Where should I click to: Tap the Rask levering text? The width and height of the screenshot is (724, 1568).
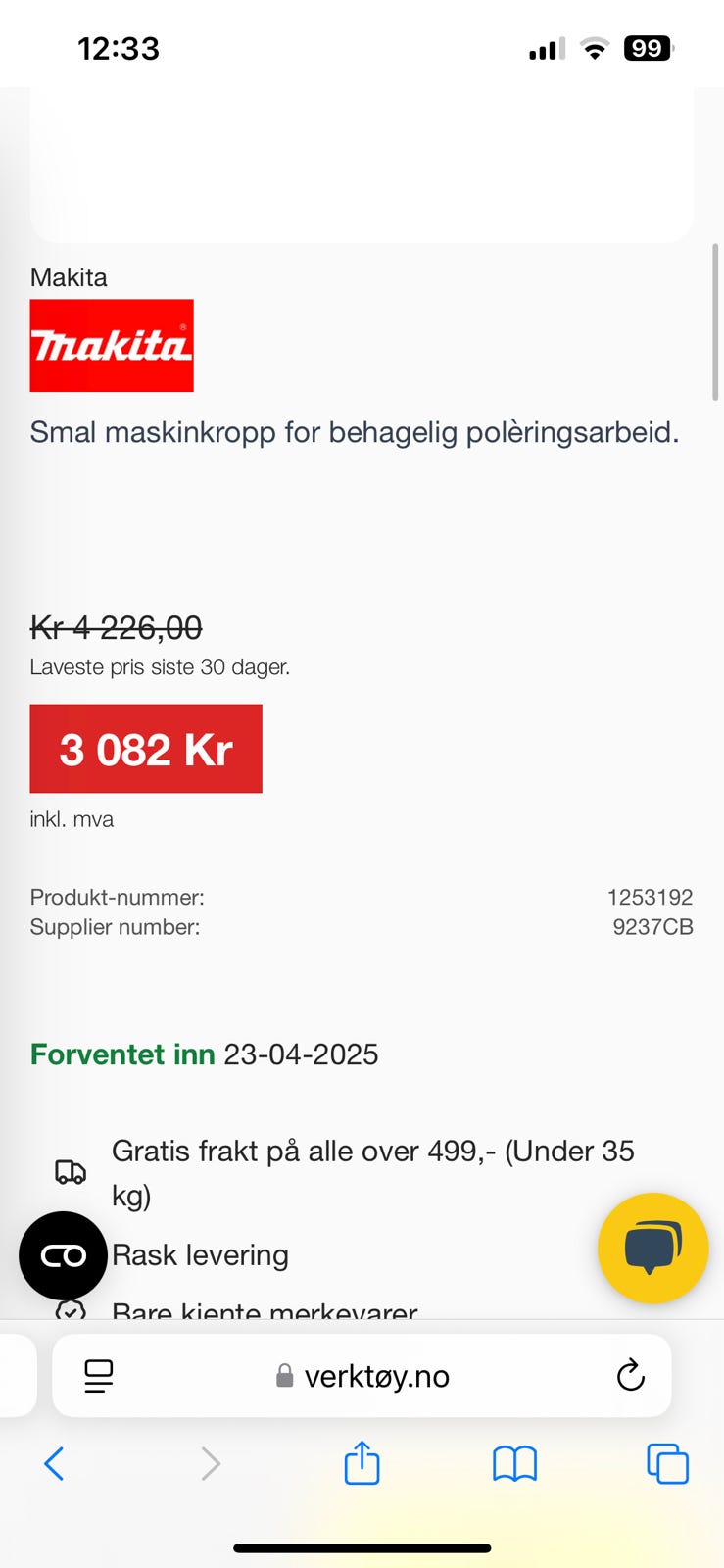200,1254
